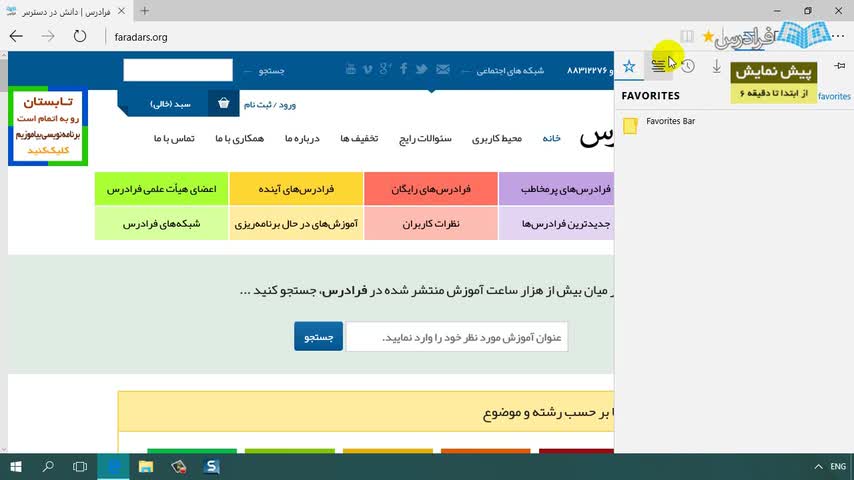Open the Twitter social icon
Image resolution: width=854 pixels, height=480 pixels.
tap(421, 69)
